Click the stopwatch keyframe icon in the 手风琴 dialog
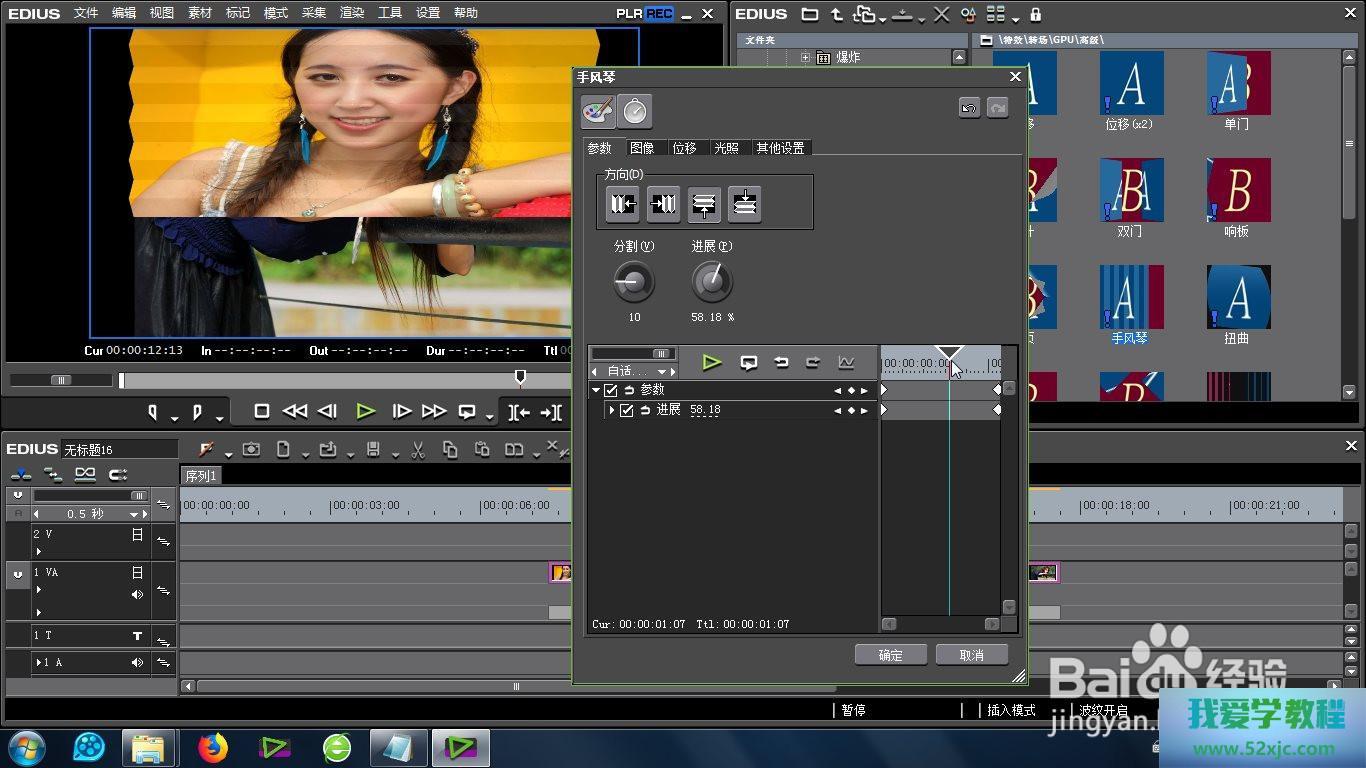This screenshot has width=1366, height=768. pyautogui.click(x=635, y=112)
